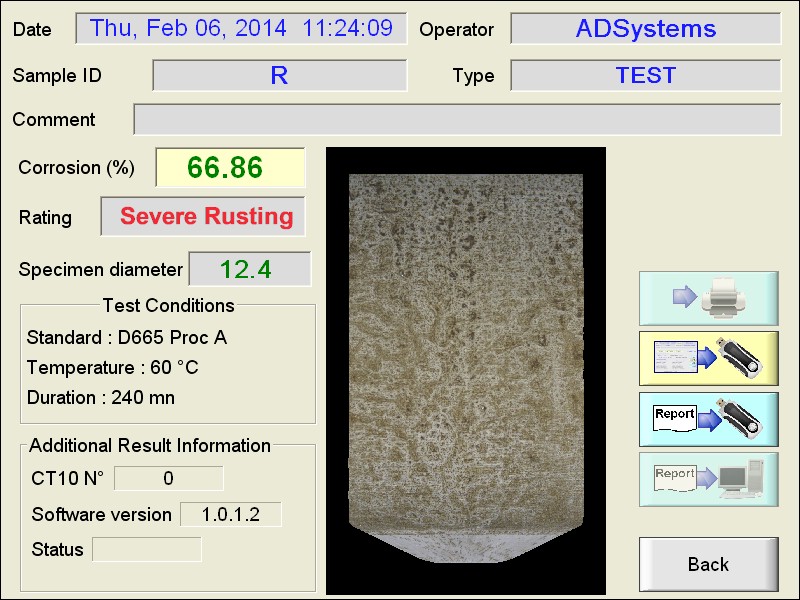Viewport: 800px width, 600px height.
Task: Select the Duration : 240 mn line
Action: pyautogui.click(x=101, y=397)
